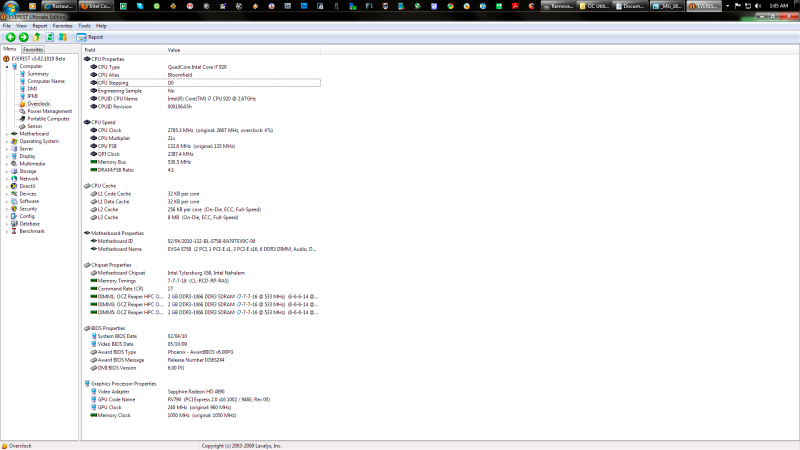Collapse the Computer tree node

pos(7,66)
